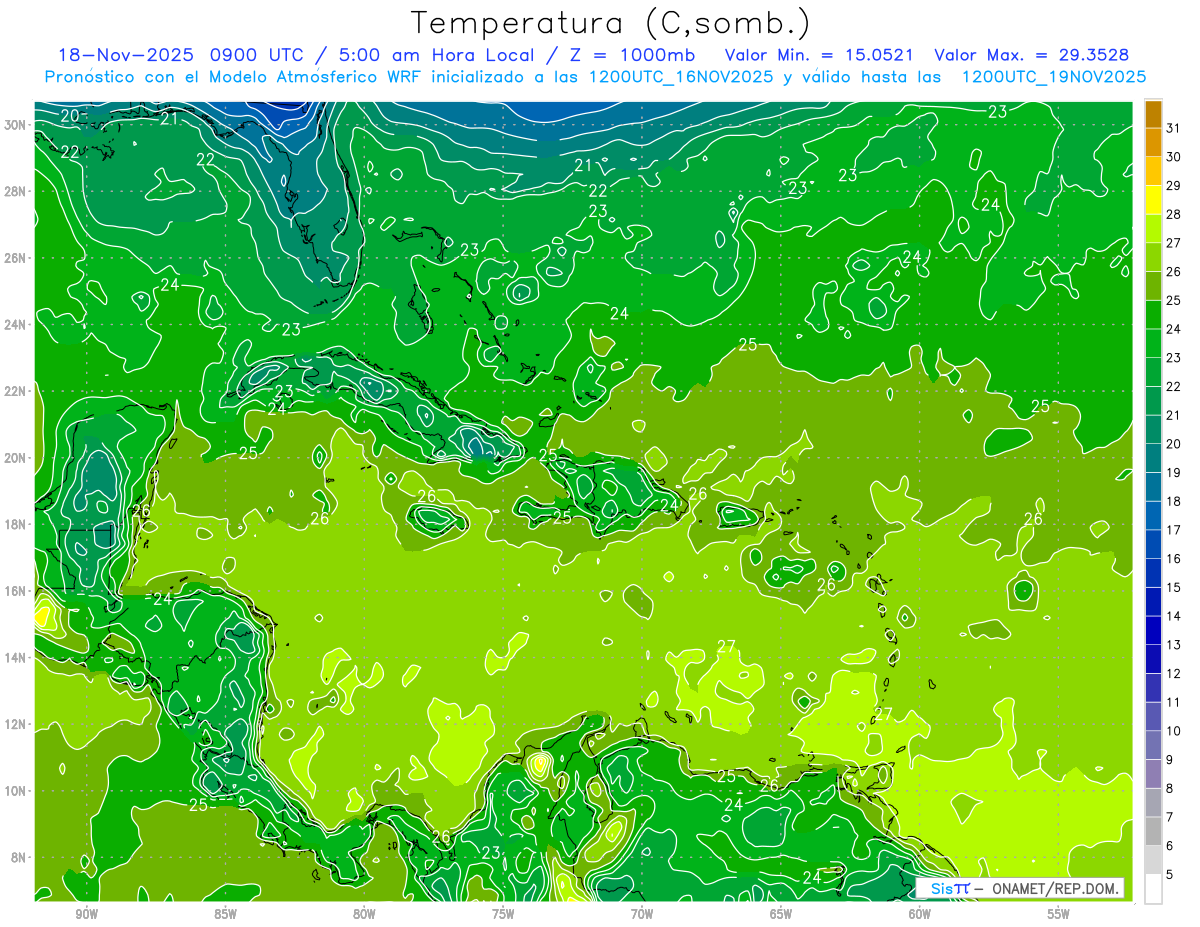Click the orange color-scale segment between 30 and 31
The width and height of the screenshot is (1200, 927).
1154,143
